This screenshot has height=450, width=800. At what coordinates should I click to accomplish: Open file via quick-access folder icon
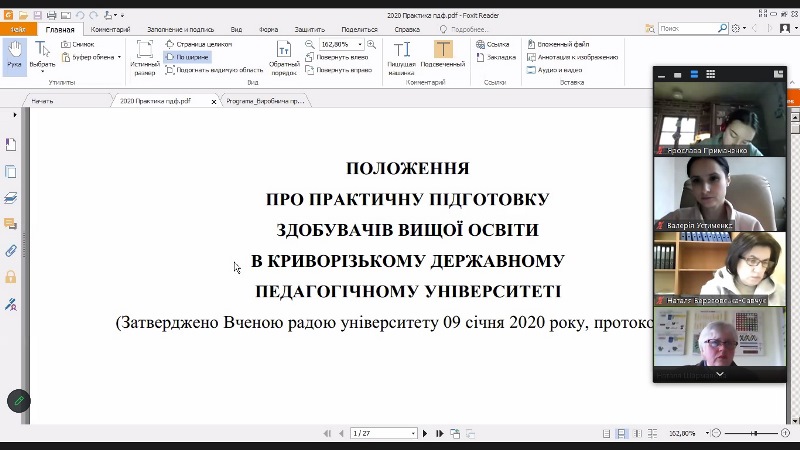point(23,15)
